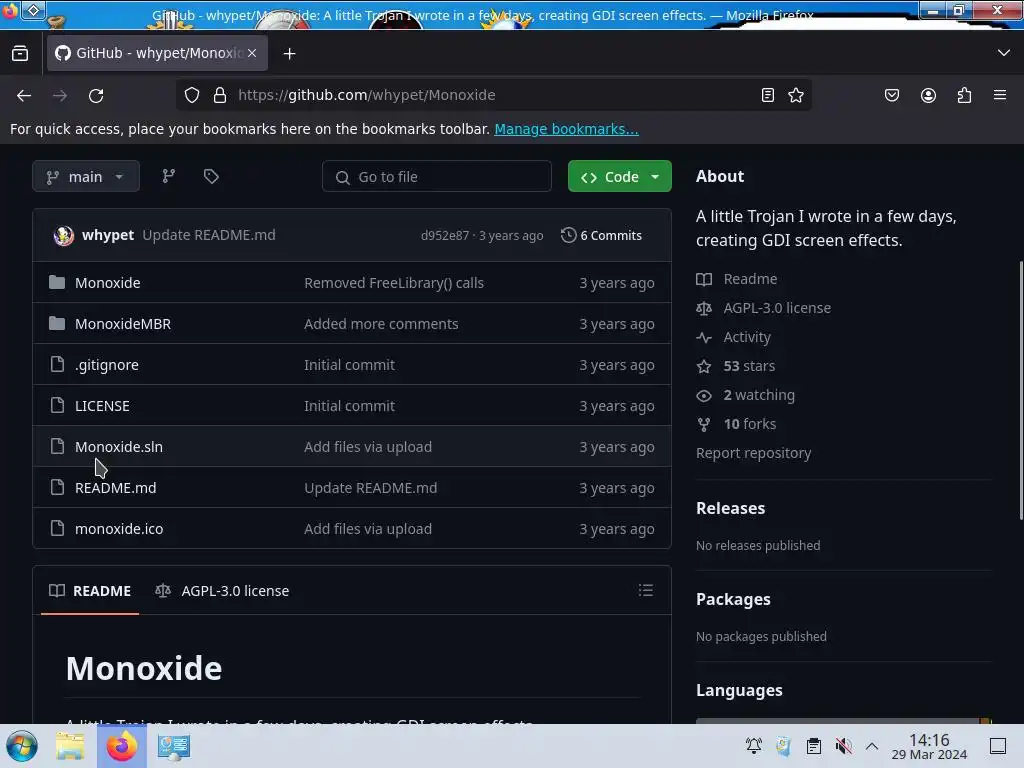
Task: Open the 'Added more comments' commit message
Action: pyautogui.click(x=381, y=324)
